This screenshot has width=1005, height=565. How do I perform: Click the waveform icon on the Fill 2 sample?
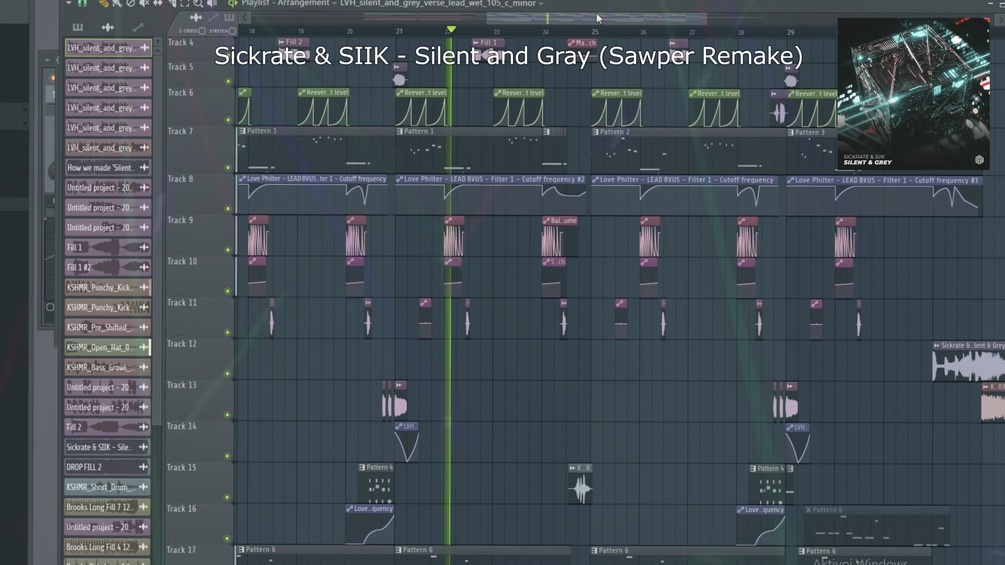pos(144,427)
